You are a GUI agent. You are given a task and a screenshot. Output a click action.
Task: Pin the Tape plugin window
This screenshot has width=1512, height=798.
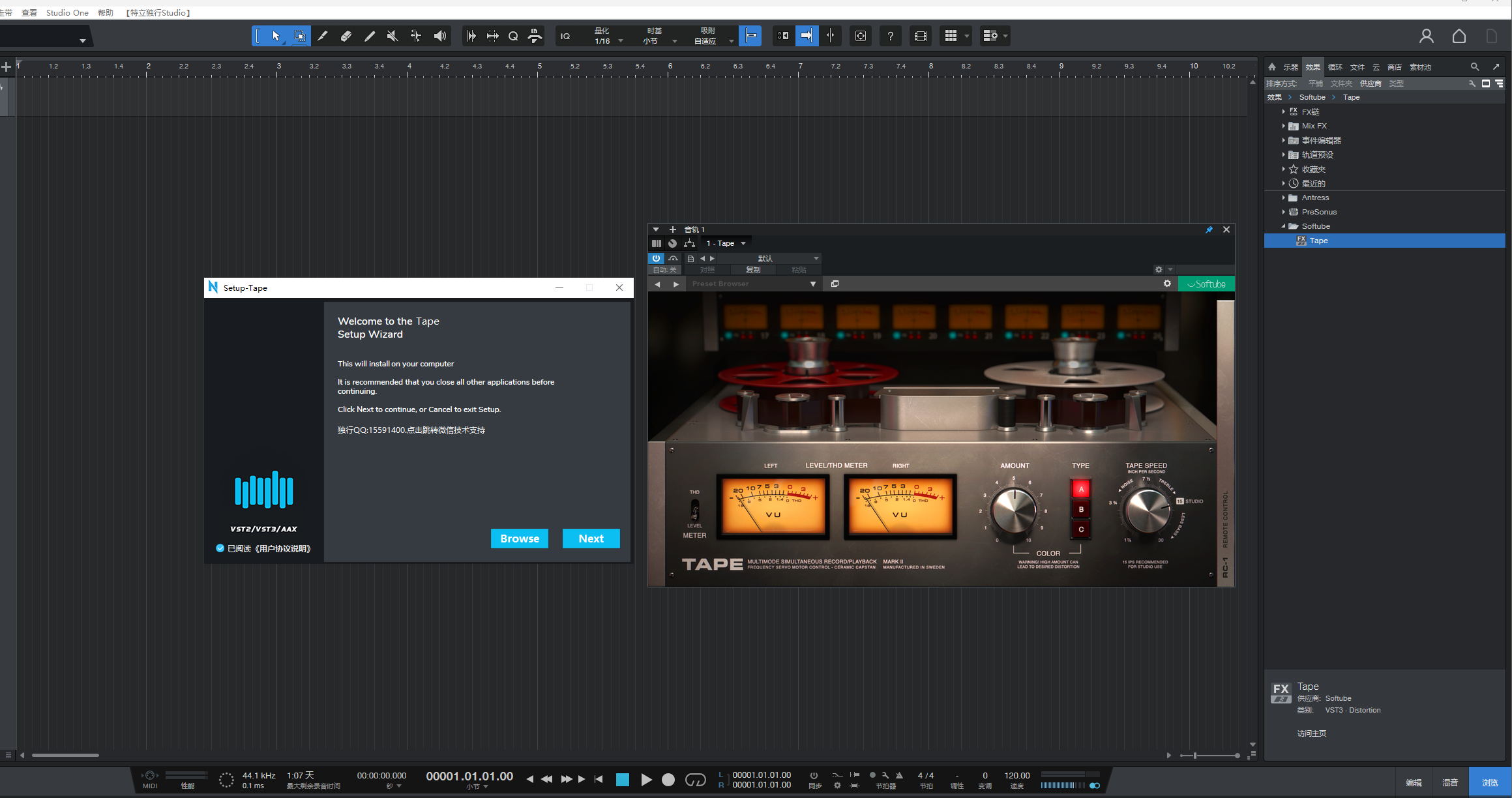point(1209,229)
